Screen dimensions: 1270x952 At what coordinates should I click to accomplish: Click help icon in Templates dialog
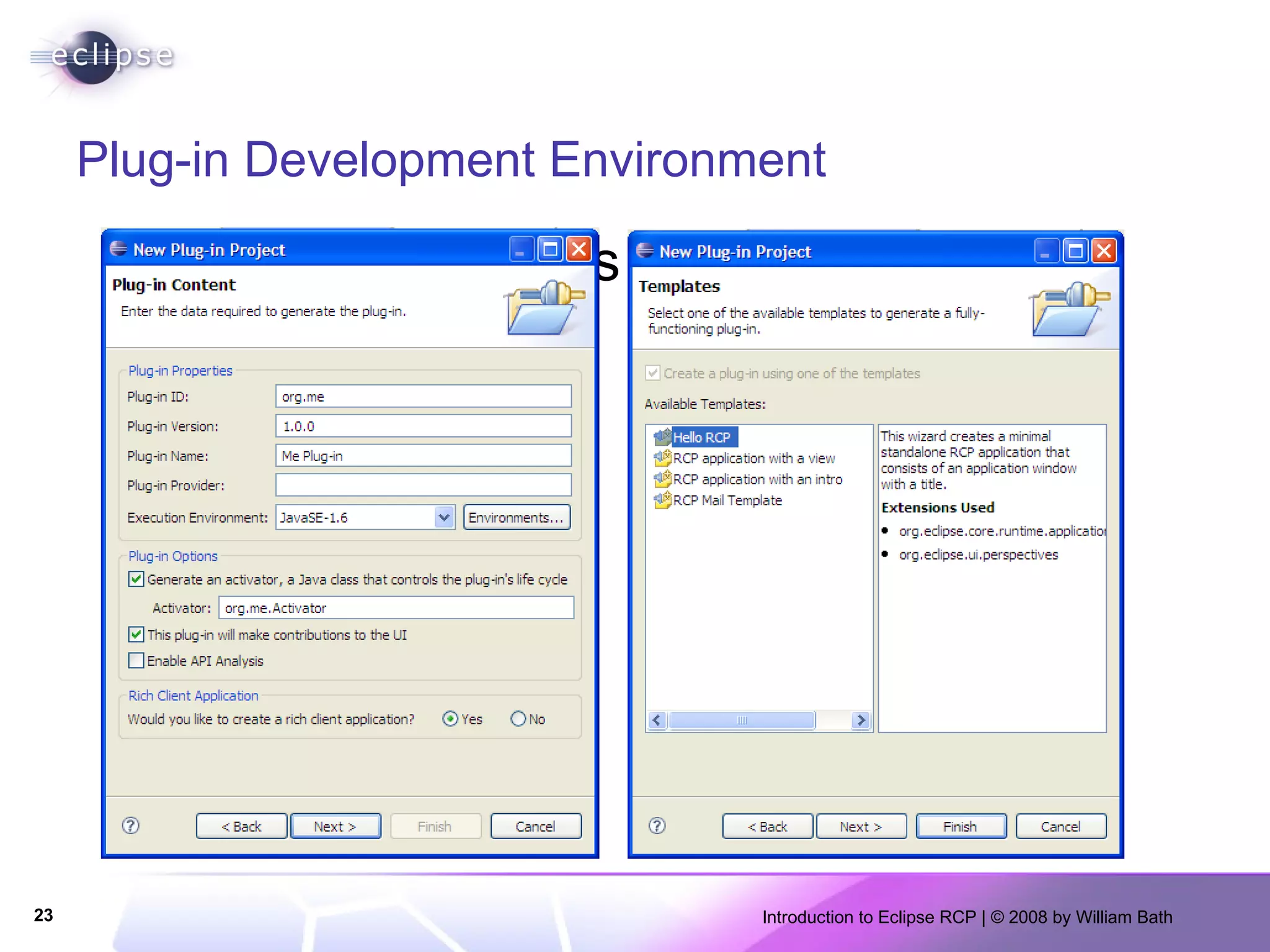coord(657,826)
